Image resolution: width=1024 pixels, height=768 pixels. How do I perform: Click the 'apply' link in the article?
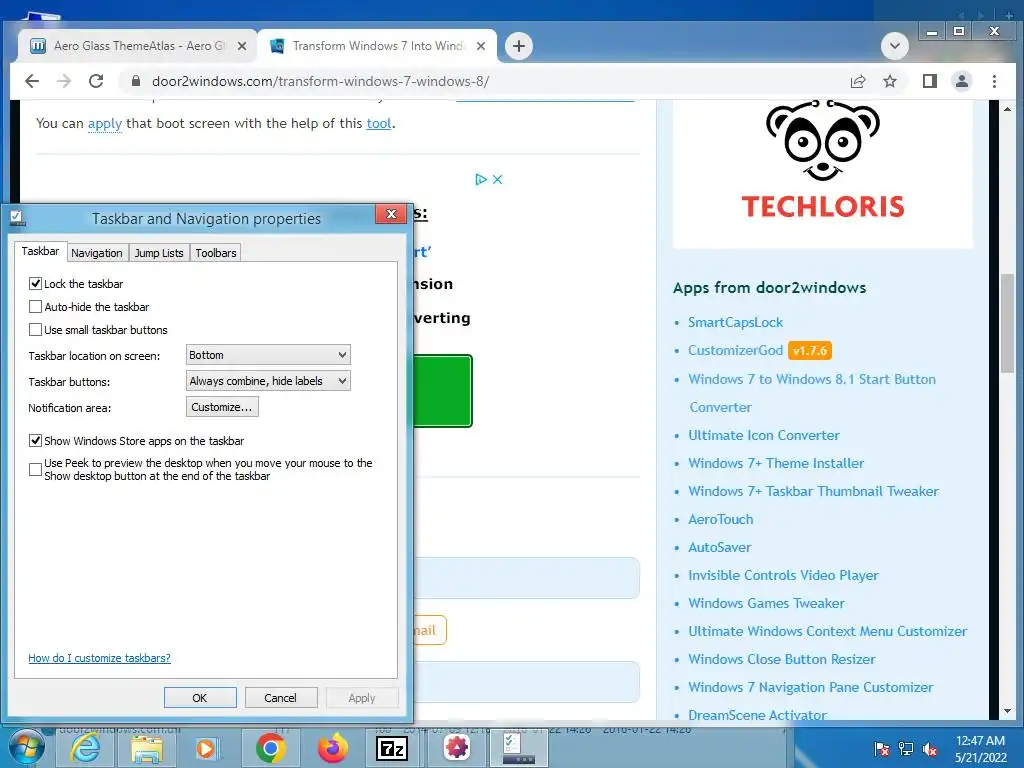(x=104, y=123)
